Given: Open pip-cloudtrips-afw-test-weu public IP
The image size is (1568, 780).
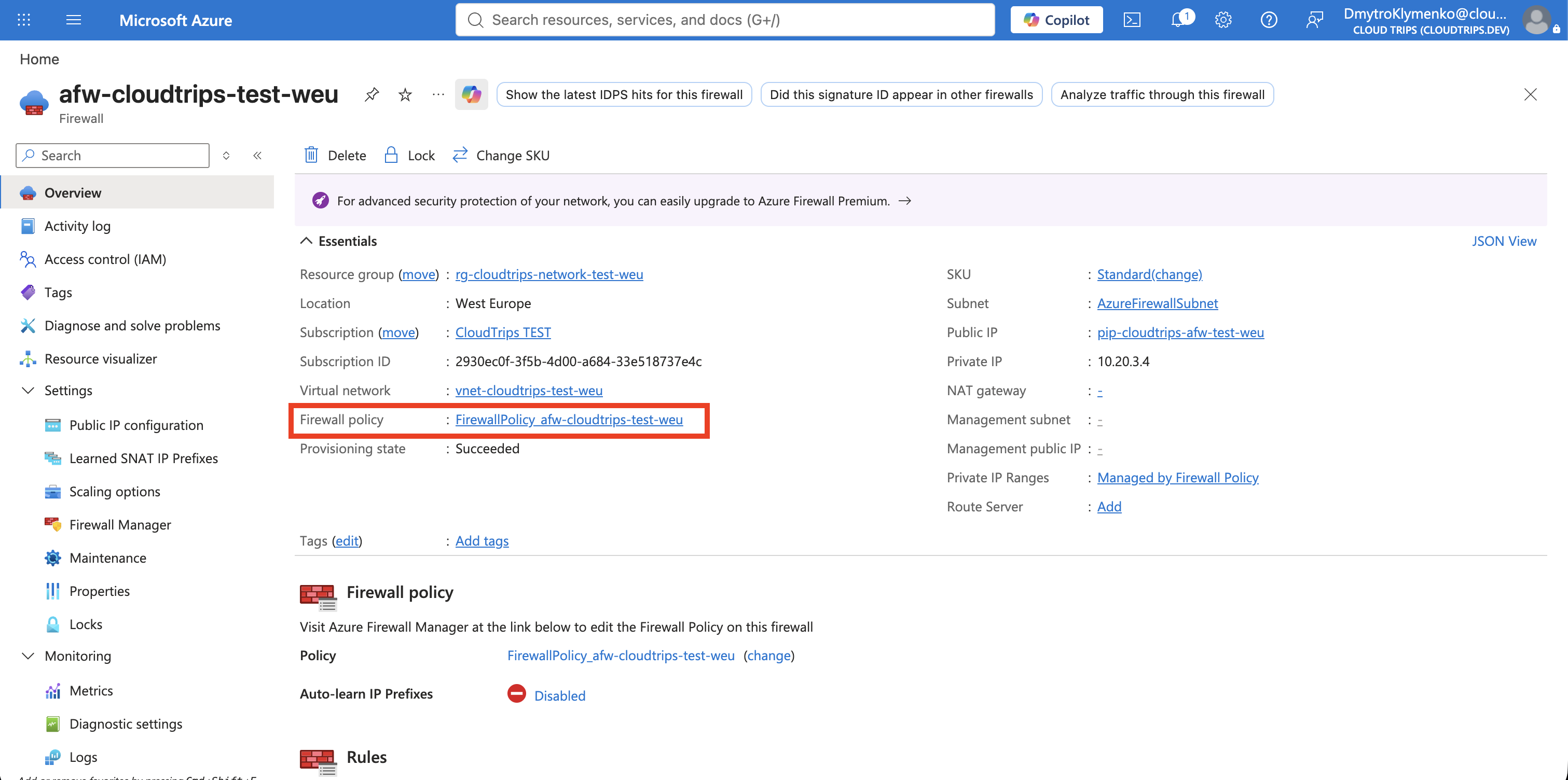Looking at the screenshot, I should pyautogui.click(x=1180, y=332).
